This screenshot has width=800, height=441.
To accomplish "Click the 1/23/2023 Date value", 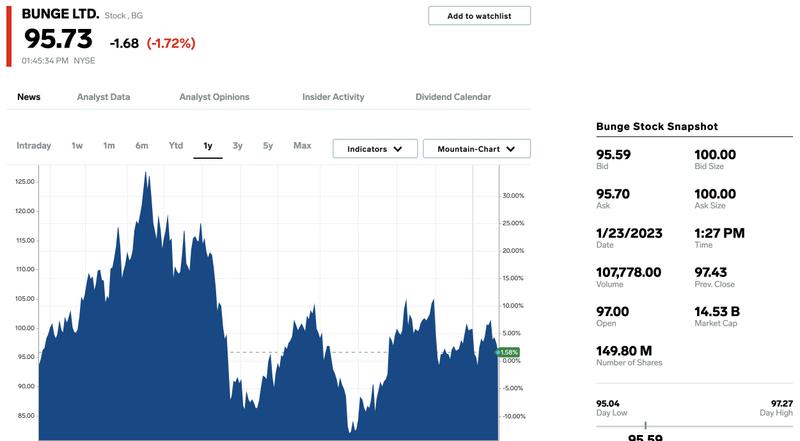I will 629,233.
